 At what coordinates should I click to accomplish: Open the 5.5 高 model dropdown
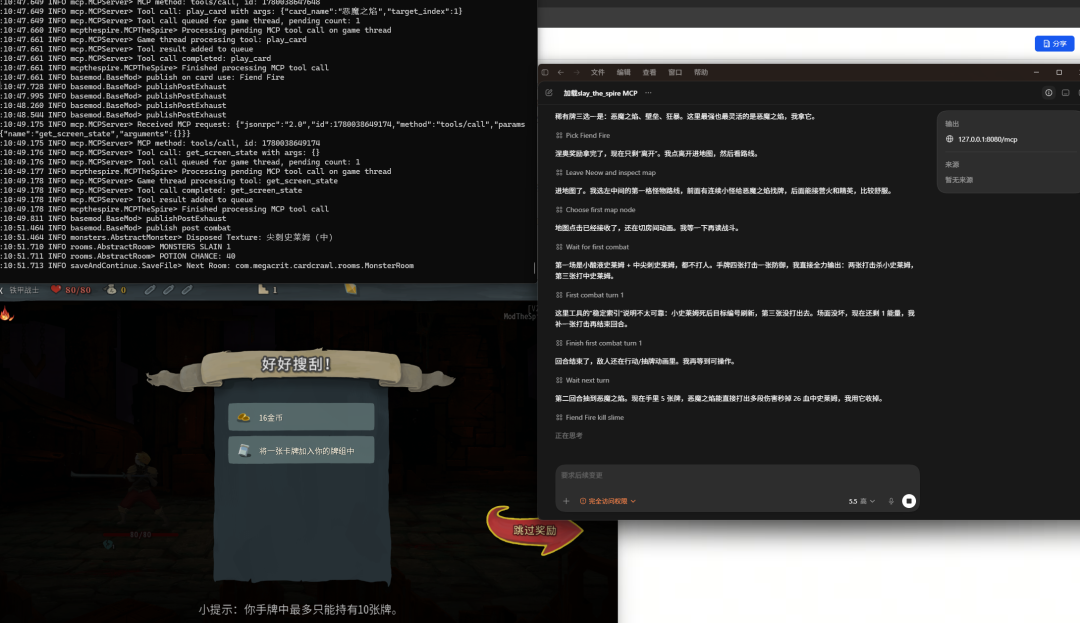[x=862, y=501]
